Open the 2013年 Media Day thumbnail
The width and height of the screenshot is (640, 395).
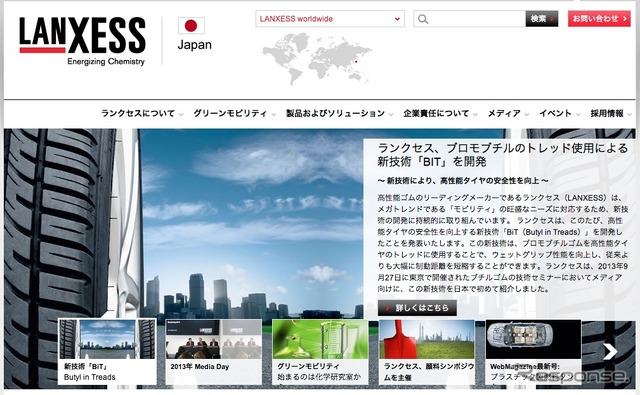coord(213,351)
